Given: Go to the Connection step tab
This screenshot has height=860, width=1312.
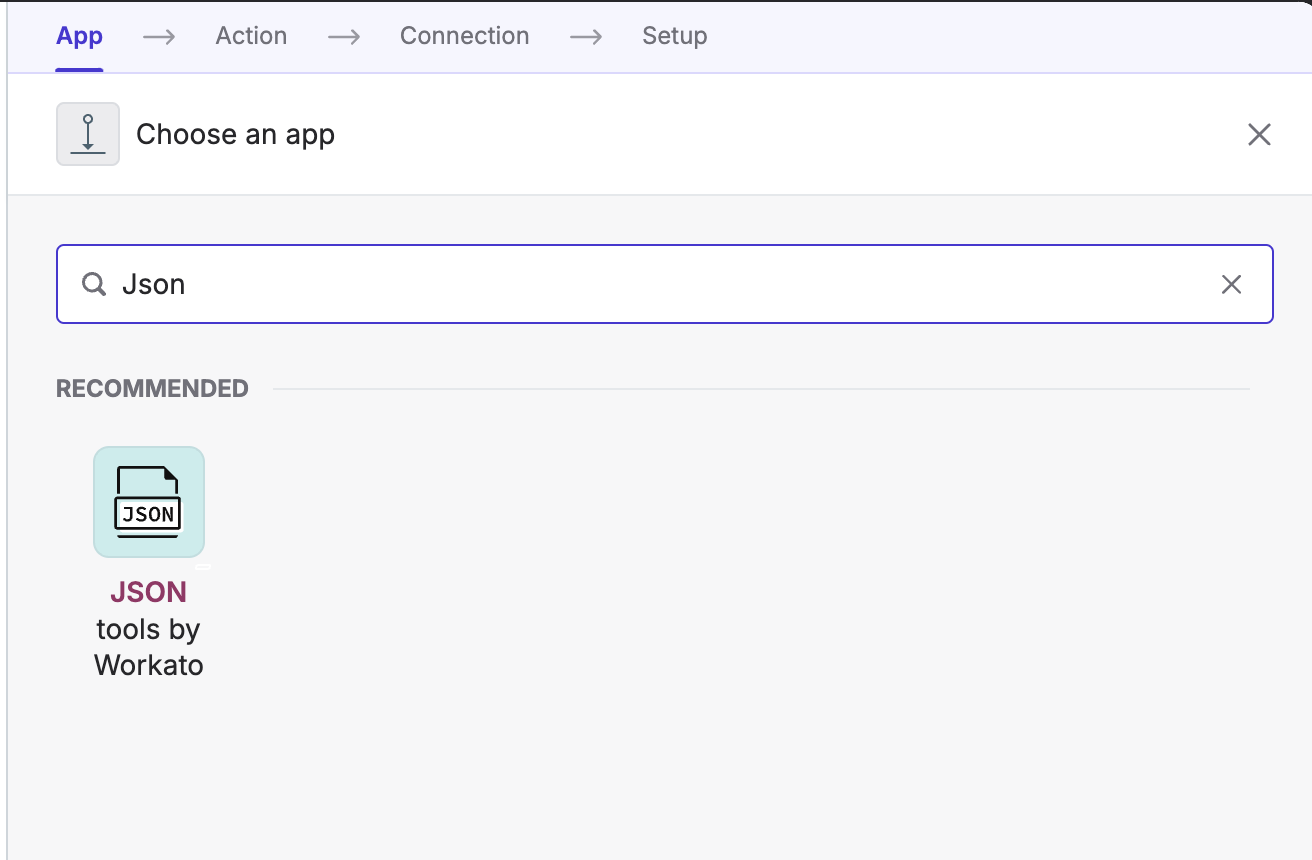Looking at the screenshot, I should pyautogui.click(x=464, y=36).
